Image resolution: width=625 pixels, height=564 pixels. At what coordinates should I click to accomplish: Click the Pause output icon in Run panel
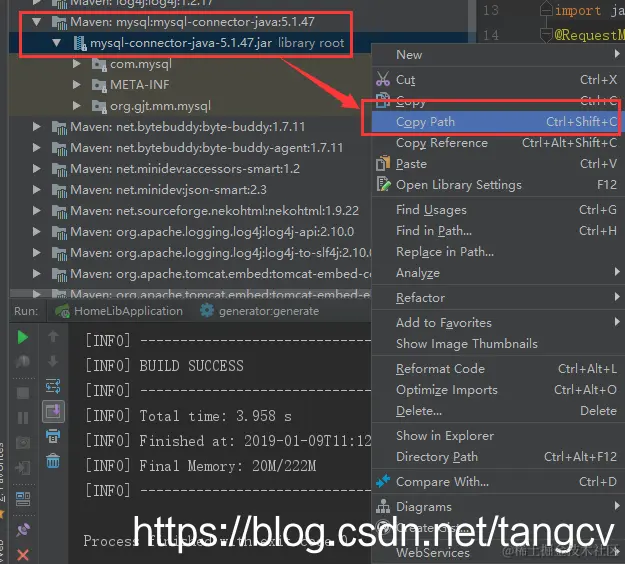[x=23, y=418]
